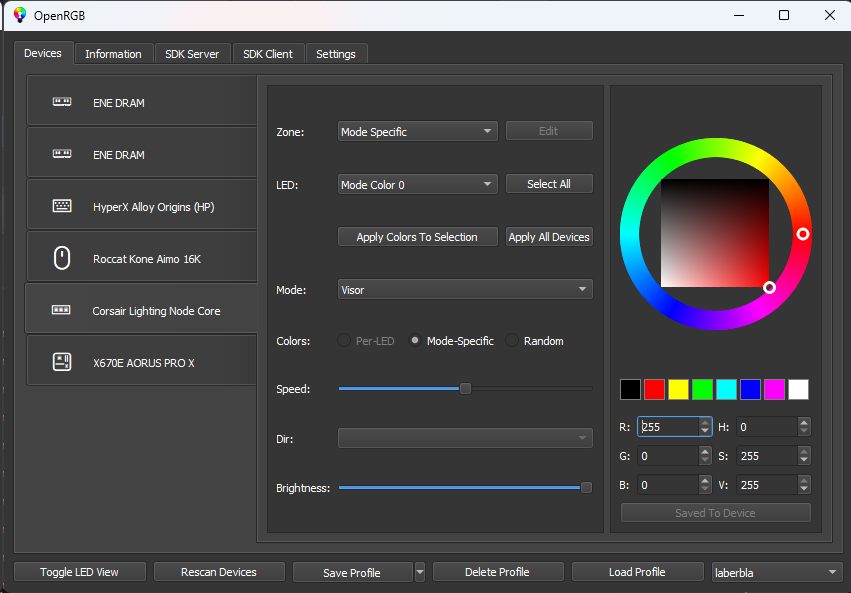851x593 pixels.
Task: Click the G value input field
Action: 668,456
